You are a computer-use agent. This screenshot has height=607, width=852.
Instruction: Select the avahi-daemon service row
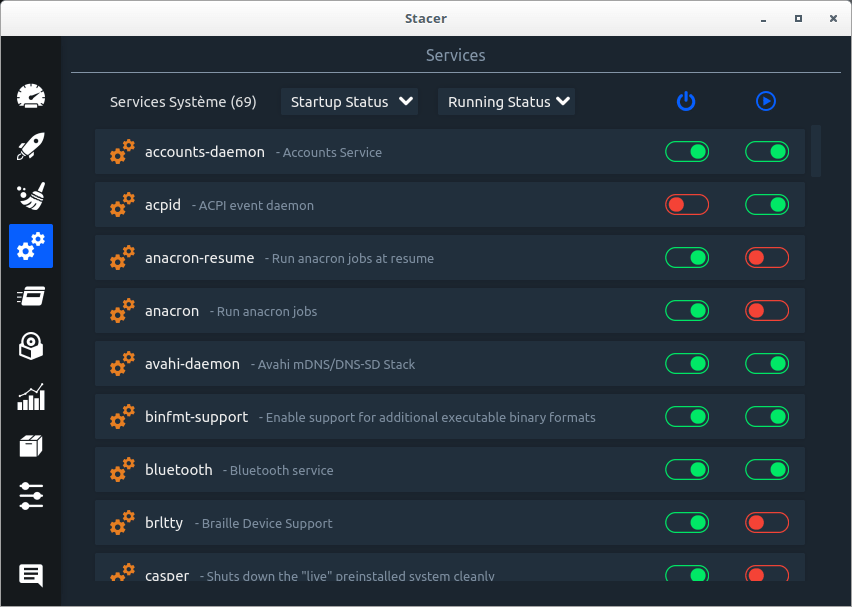click(400, 364)
